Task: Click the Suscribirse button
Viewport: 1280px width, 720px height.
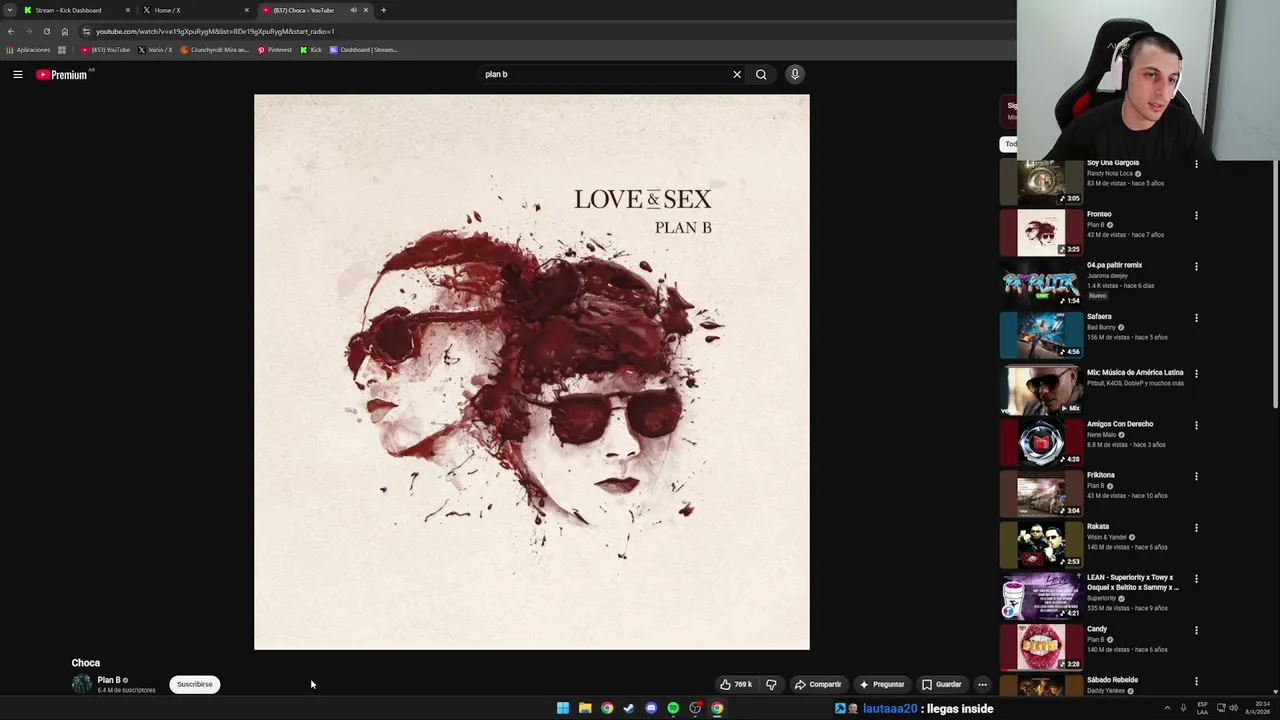Action: point(194,684)
